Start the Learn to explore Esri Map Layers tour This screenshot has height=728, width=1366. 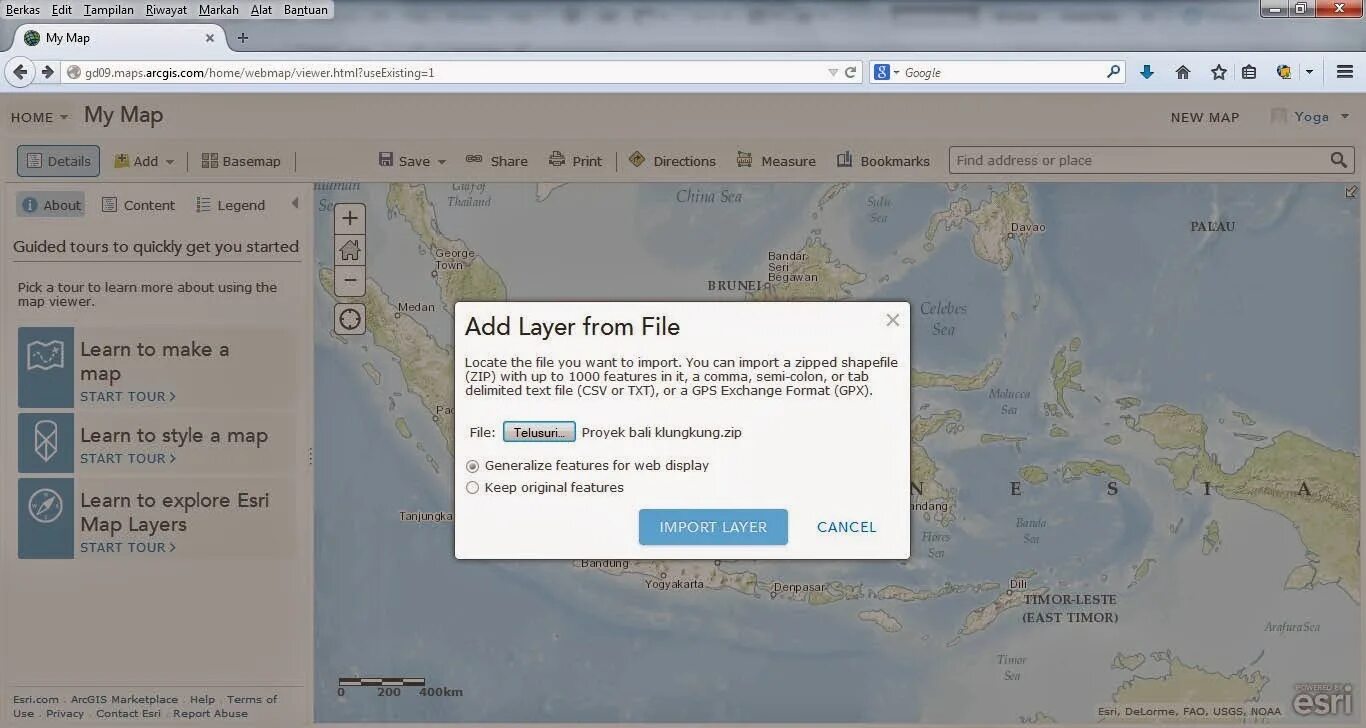point(127,548)
